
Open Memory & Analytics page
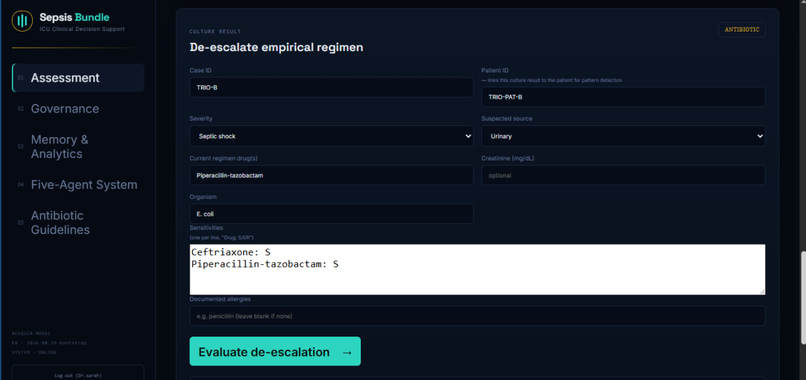click(78, 147)
